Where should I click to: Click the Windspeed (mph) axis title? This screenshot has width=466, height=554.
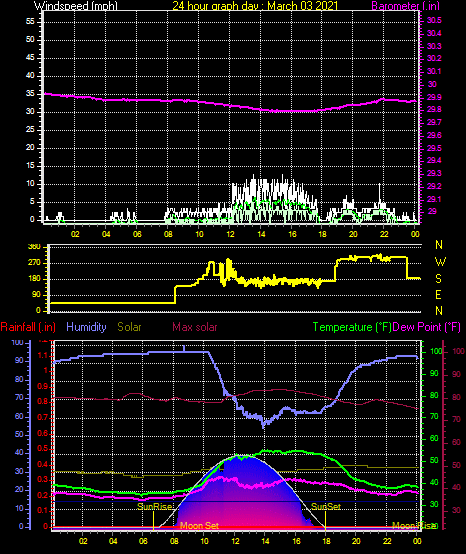[76, 5]
